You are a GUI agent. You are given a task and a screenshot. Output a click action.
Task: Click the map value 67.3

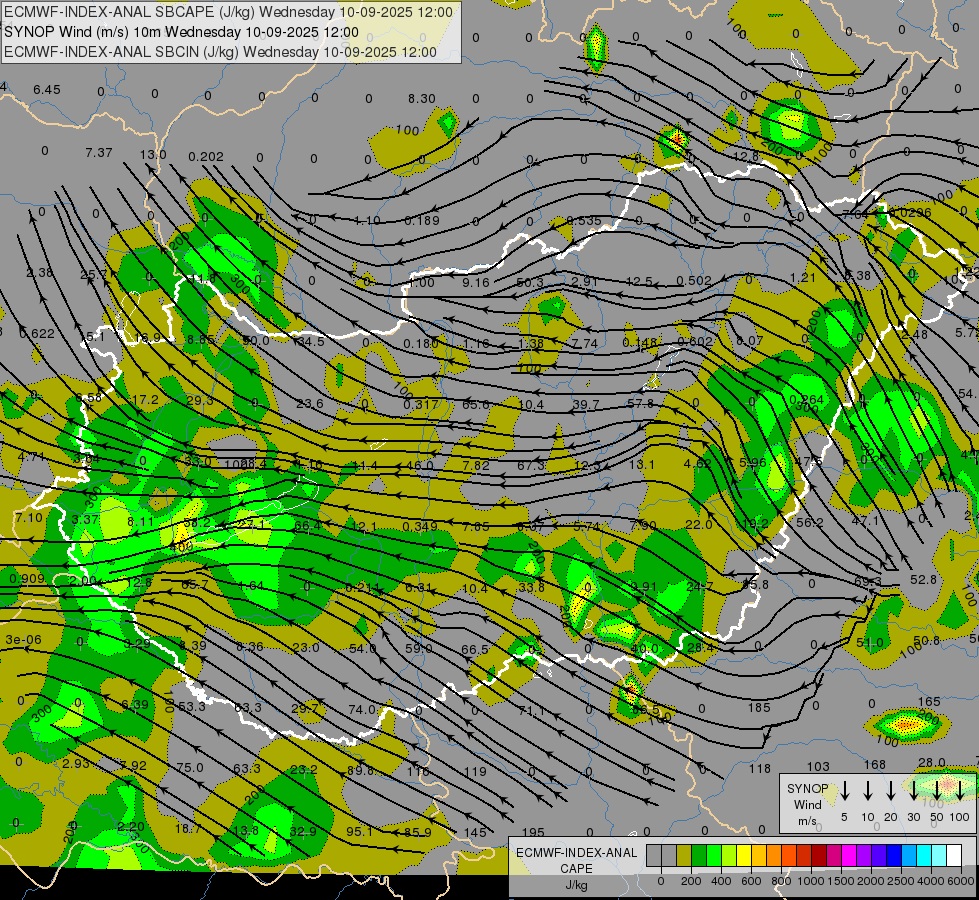click(x=531, y=465)
